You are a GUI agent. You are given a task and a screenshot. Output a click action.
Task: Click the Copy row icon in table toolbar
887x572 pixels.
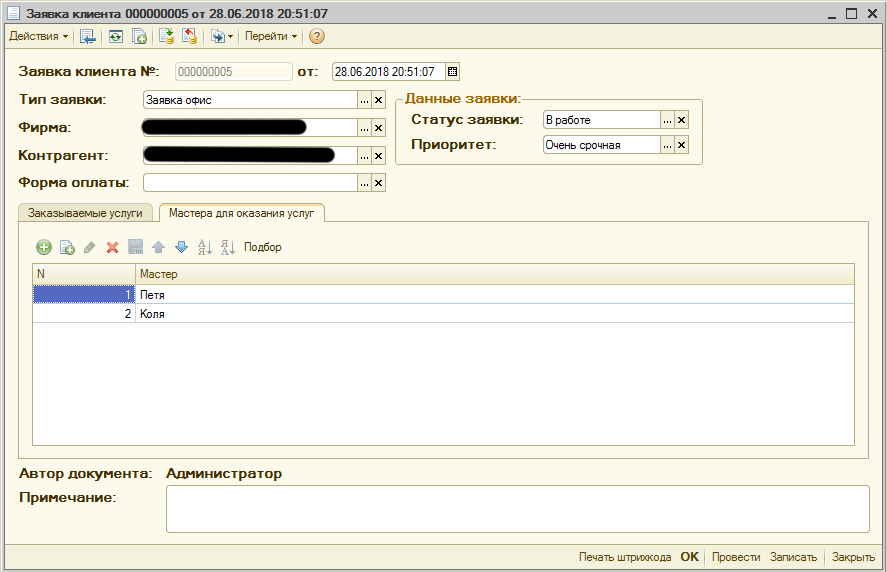[x=67, y=247]
